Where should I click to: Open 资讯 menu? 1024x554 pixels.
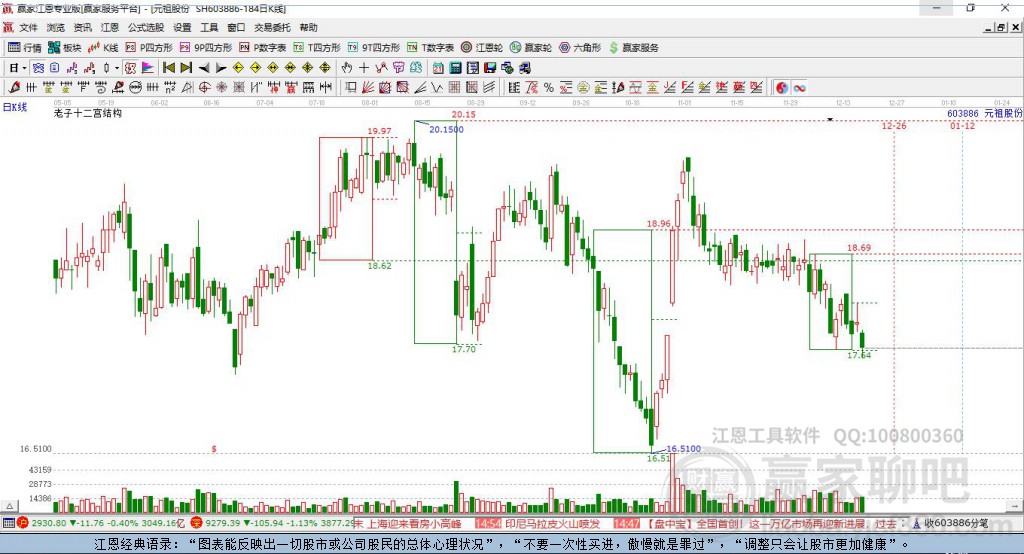click(82, 27)
